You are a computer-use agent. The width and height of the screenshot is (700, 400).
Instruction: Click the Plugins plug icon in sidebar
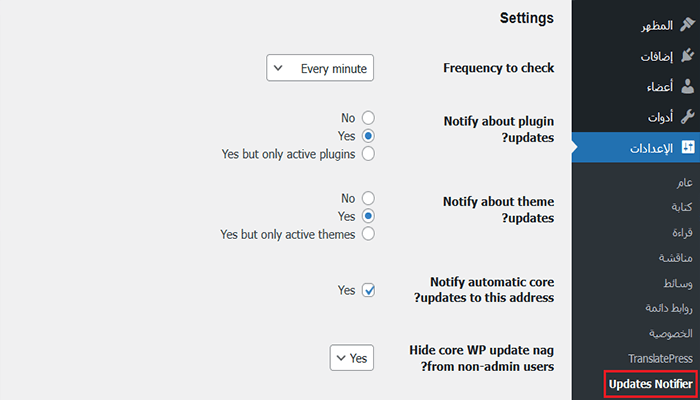[x=687, y=55]
